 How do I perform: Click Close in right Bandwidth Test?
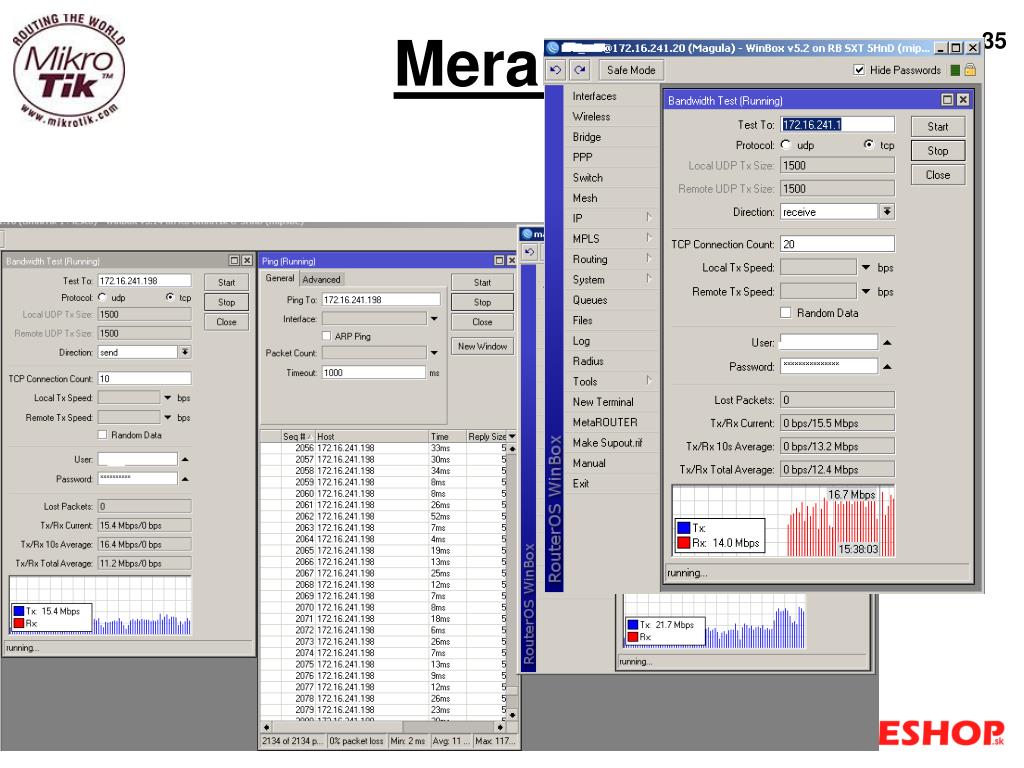pos(938,175)
